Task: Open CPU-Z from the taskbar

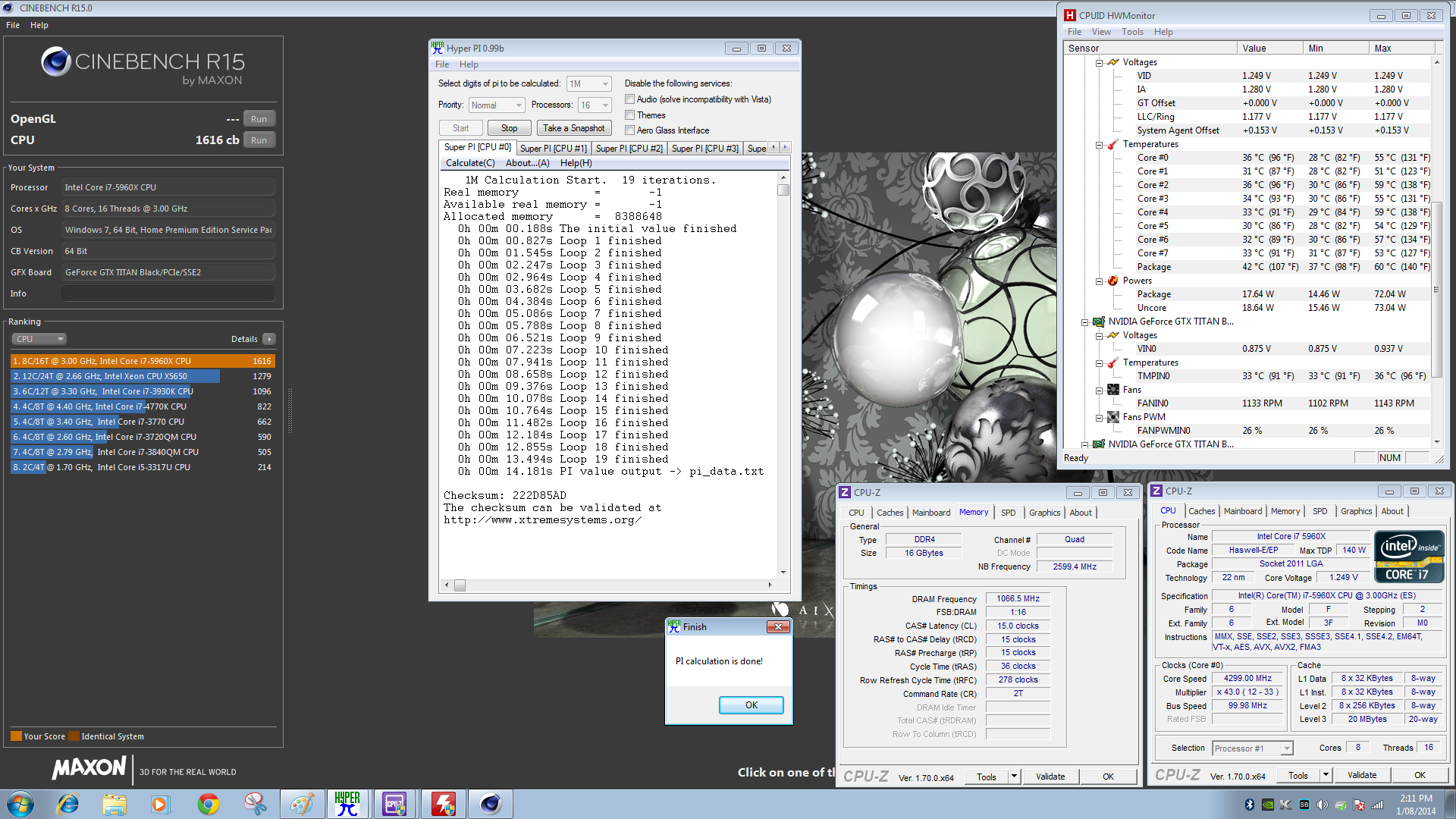Action: [x=395, y=803]
